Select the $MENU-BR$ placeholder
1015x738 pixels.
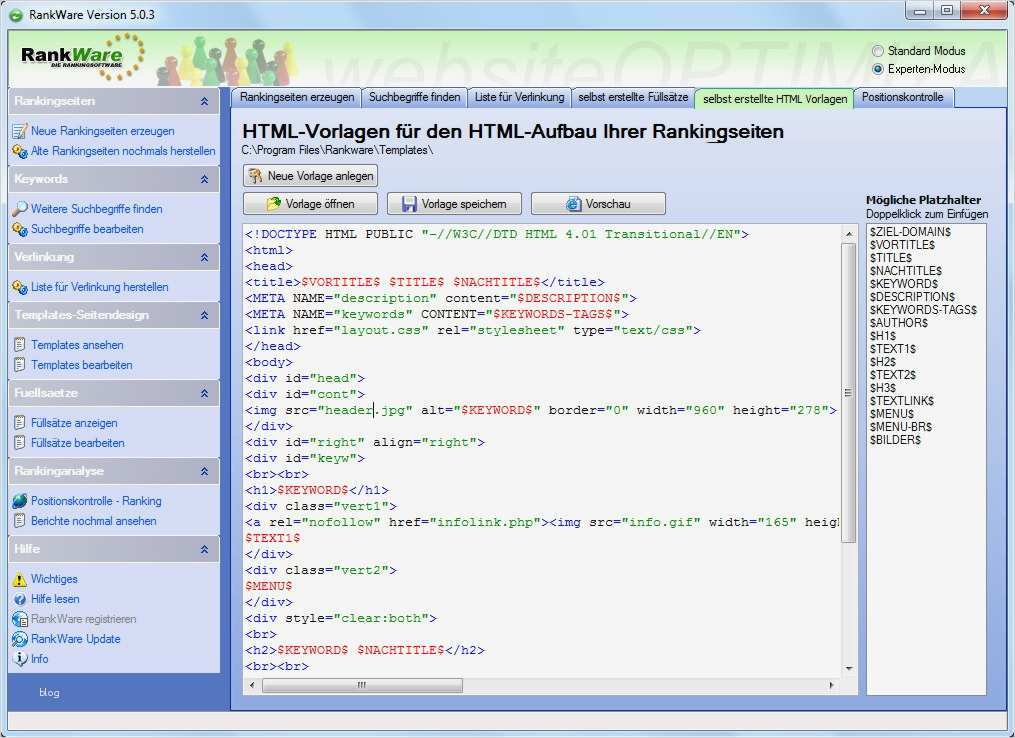point(901,427)
